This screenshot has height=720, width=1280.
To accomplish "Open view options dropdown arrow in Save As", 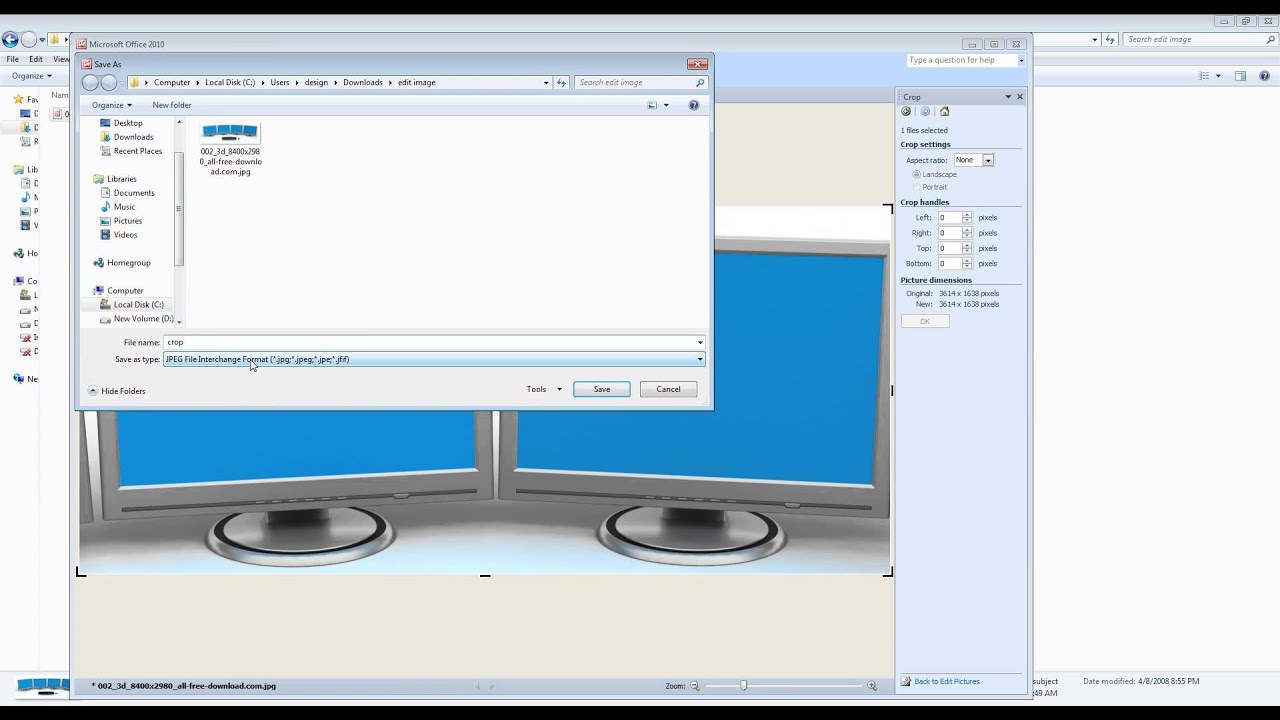I will [666, 105].
